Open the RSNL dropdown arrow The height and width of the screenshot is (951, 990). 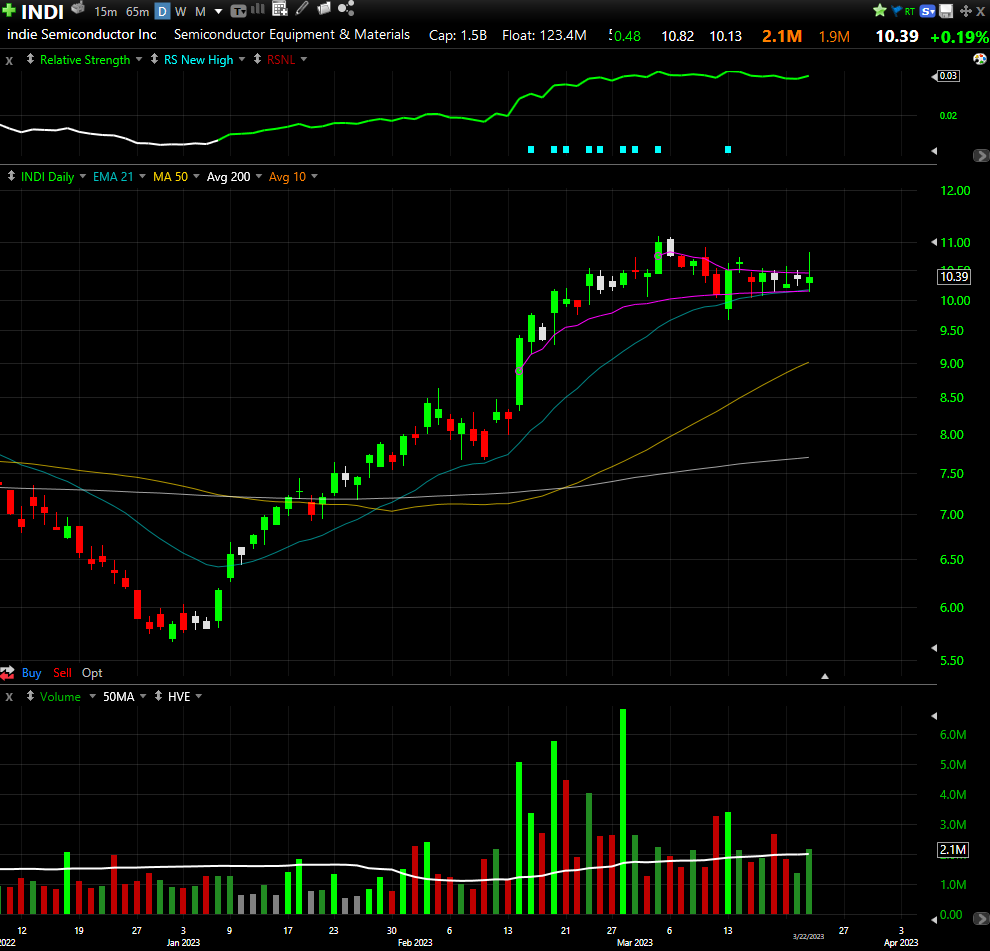(x=304, y=59)
